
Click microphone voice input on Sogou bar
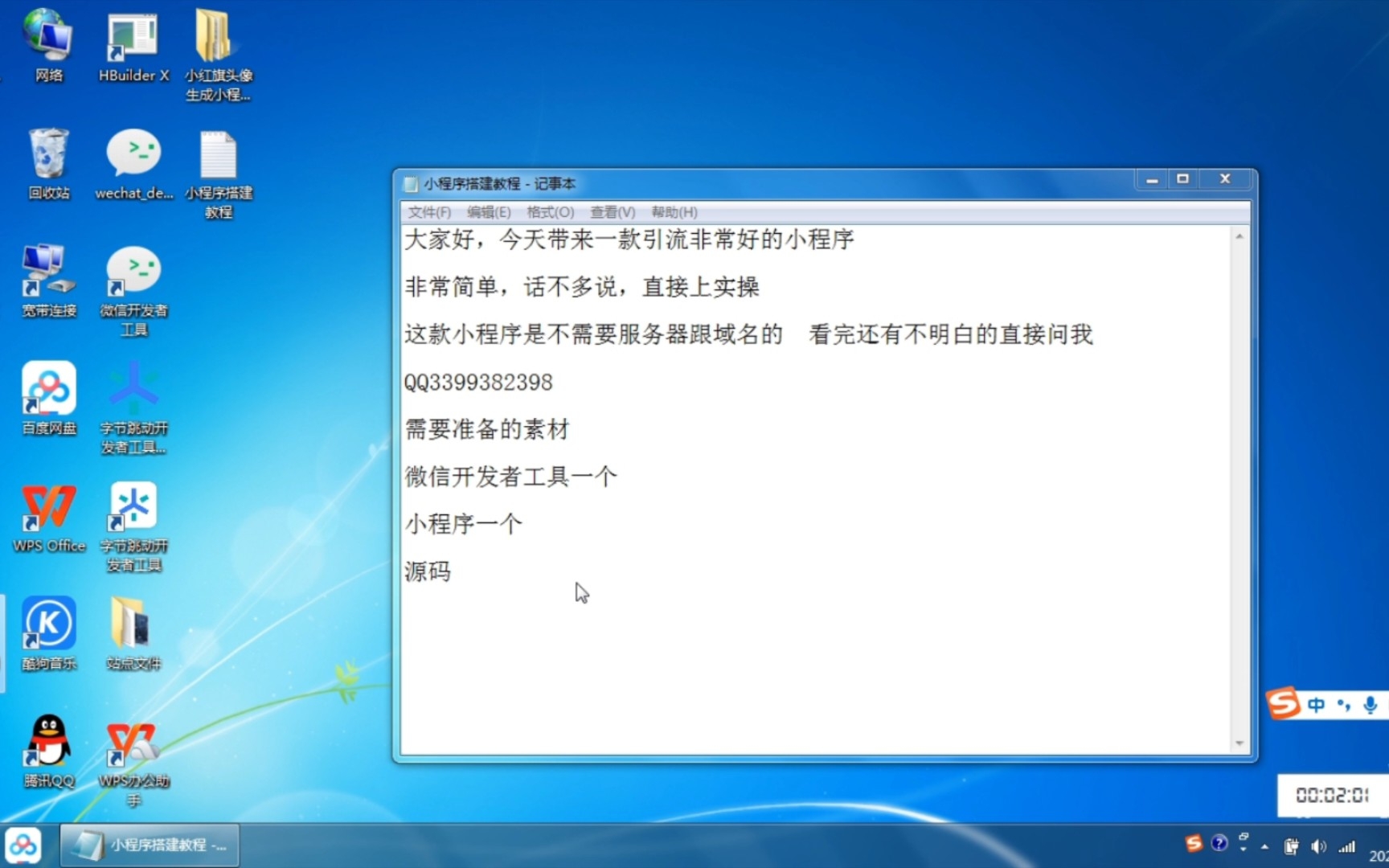point(1371,705)
